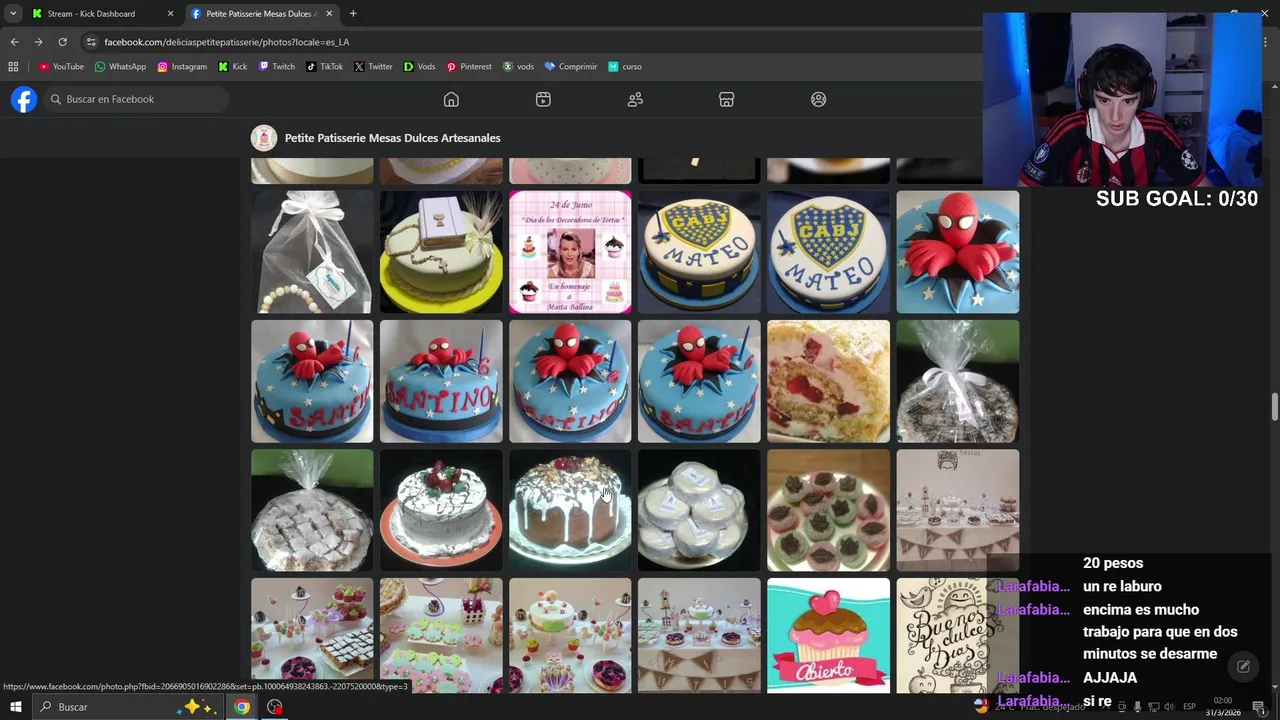Open the Santino Spider-Man cake with number 6
Screen dimensions: 1280x720
(441, 381)
